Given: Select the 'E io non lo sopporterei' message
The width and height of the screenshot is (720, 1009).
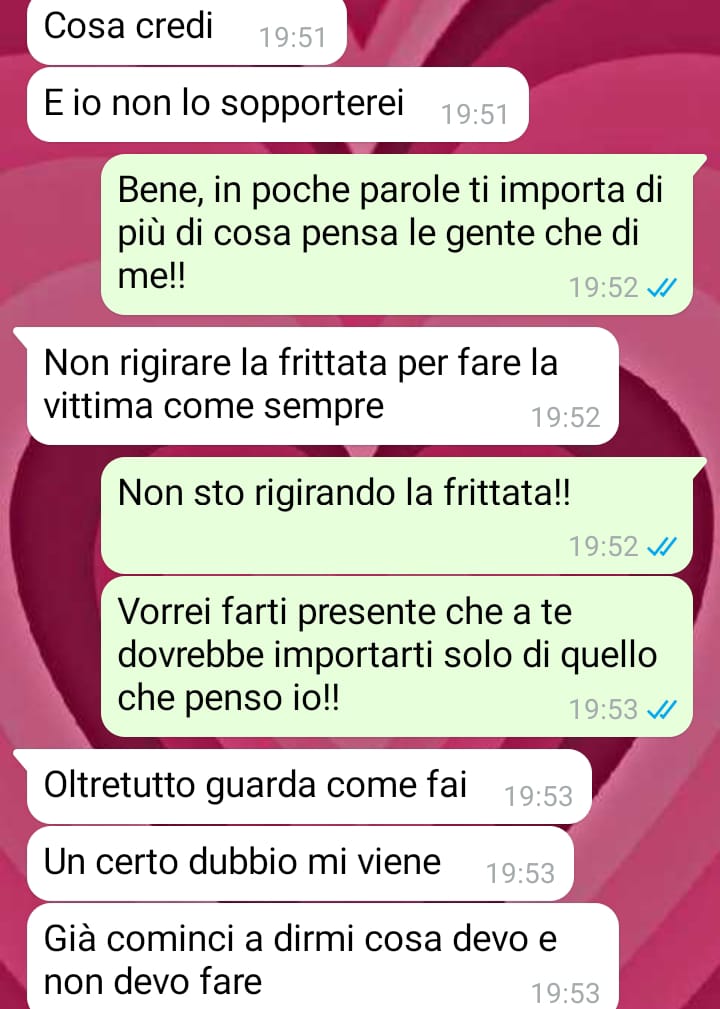Looking at the screenshot, I should pyautogui.click(x=277, y=105).
